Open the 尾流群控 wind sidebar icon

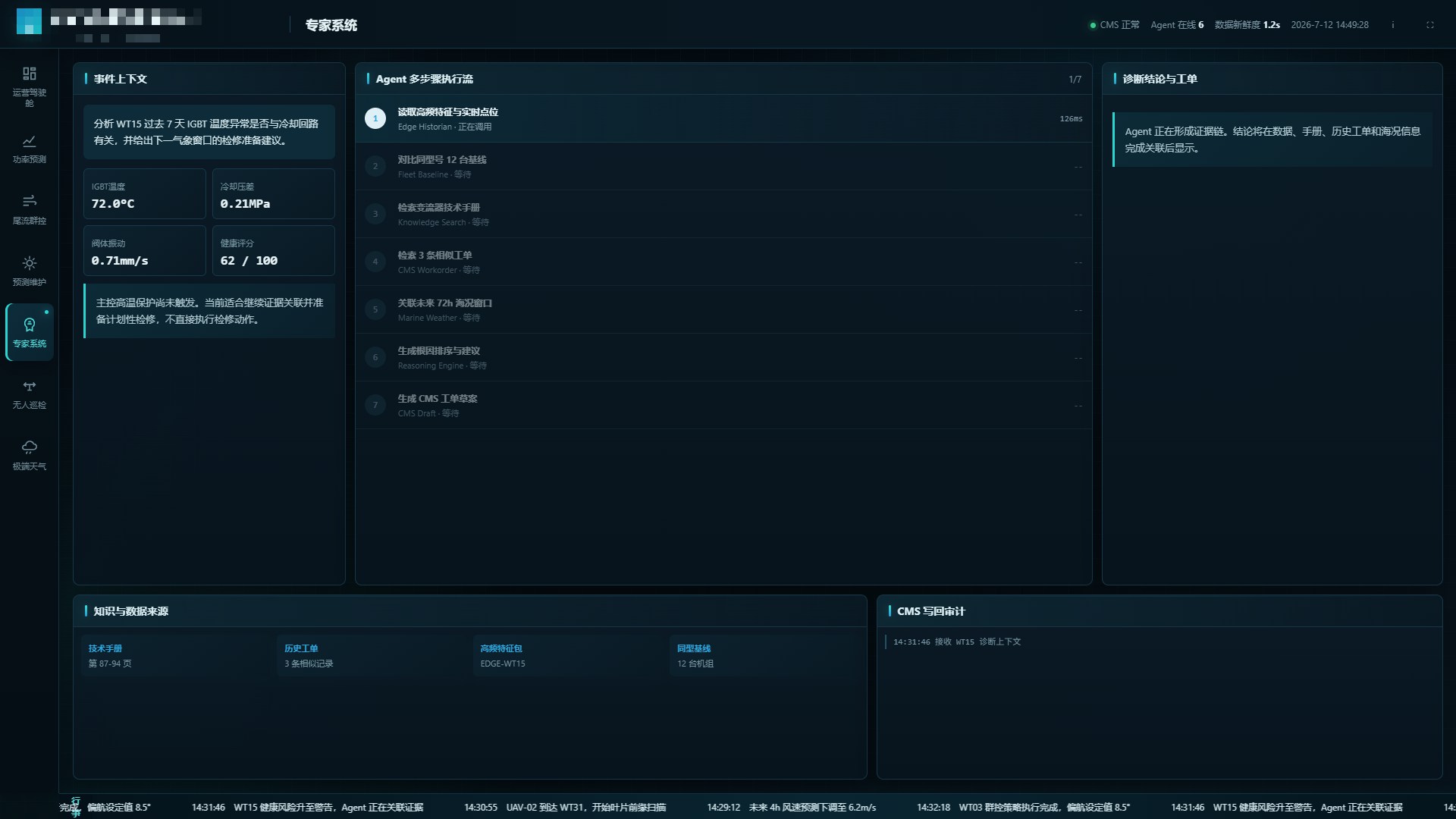click(29, 202)
